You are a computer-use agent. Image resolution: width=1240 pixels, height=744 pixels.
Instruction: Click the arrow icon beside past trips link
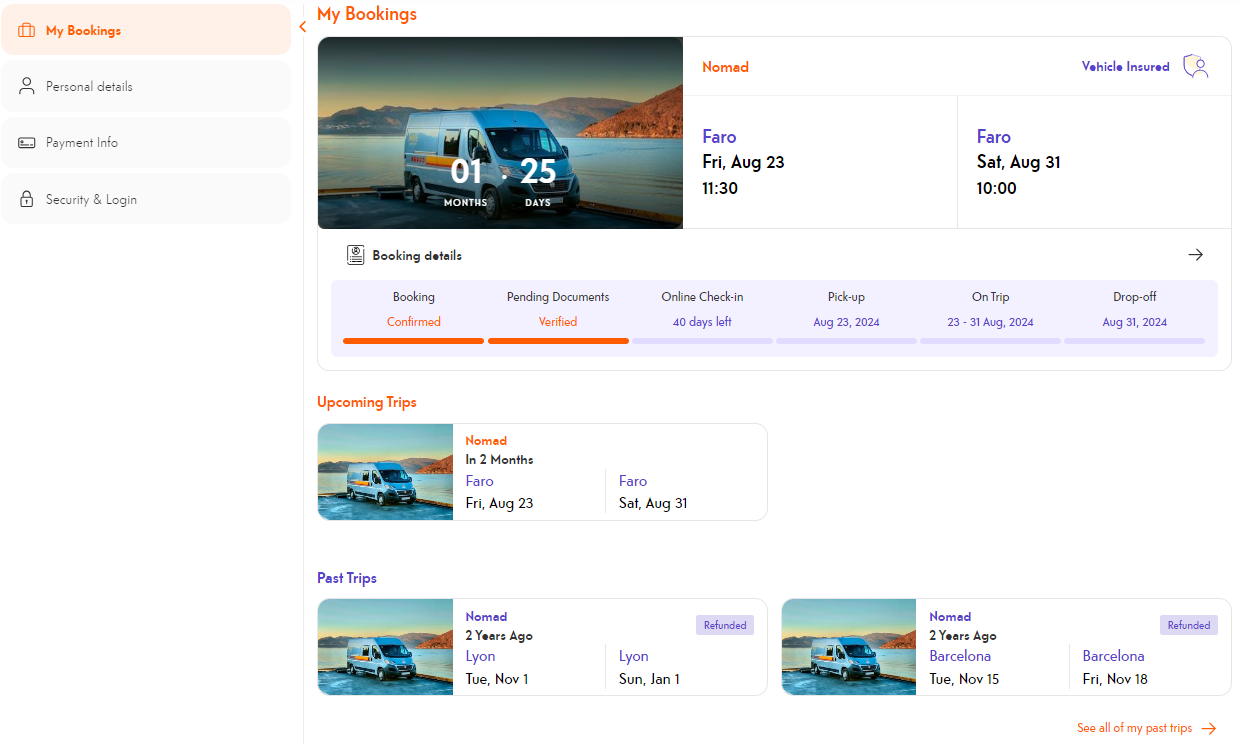click(x=1209, y=729)
